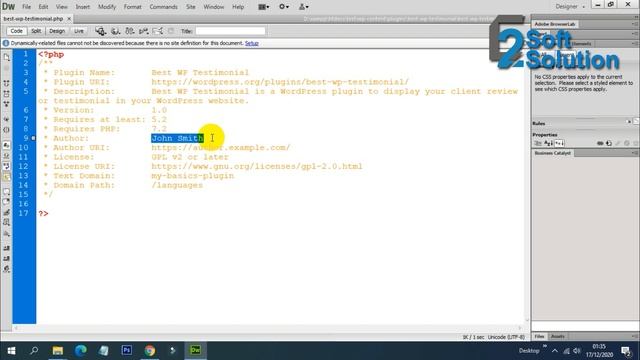The image size is (640, 360).
Task: Click the File management toolbar icon
Action: pyautogui.click(x=116, y=31)
